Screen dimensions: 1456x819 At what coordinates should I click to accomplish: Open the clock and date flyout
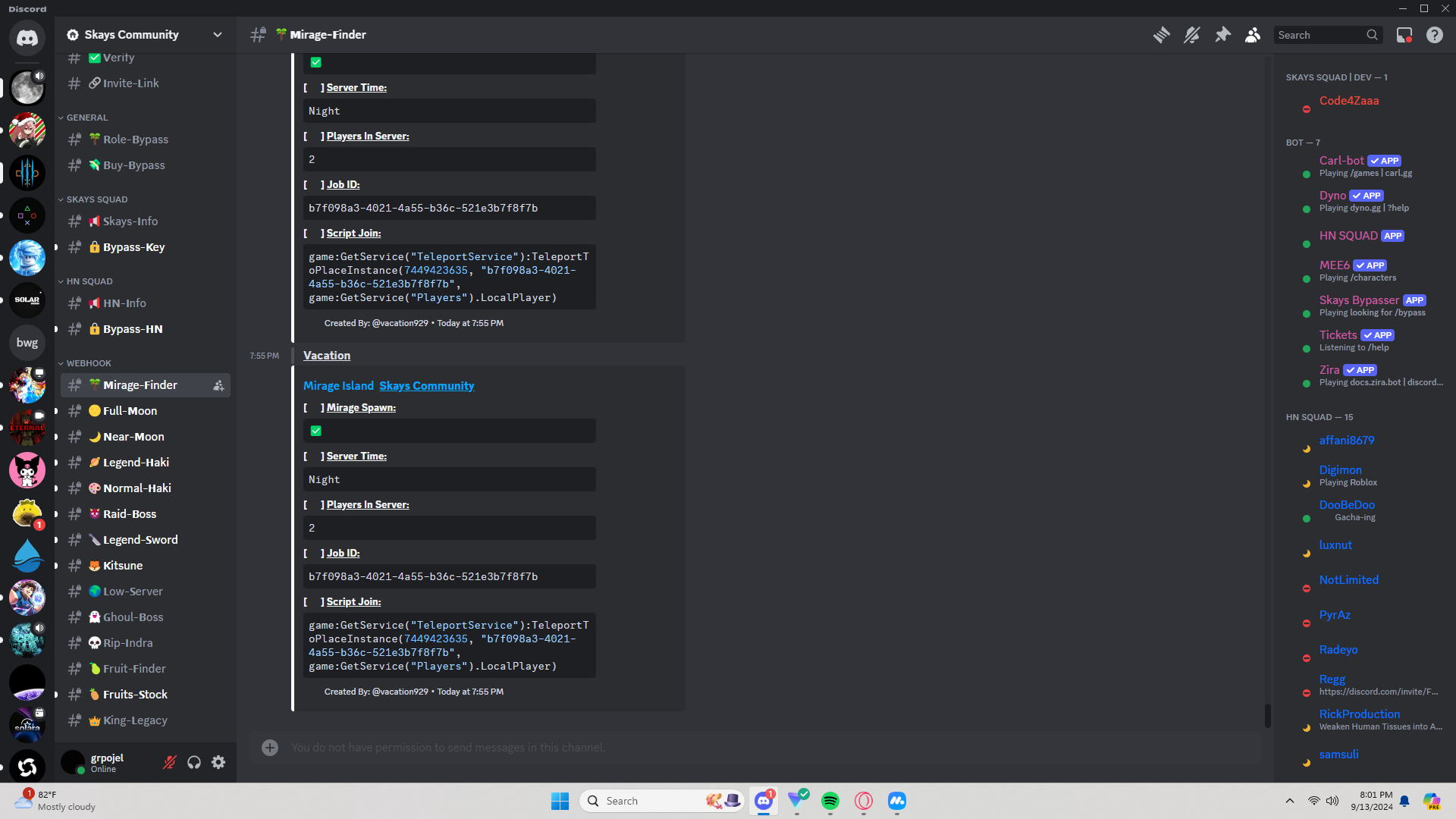point(1372,801)
